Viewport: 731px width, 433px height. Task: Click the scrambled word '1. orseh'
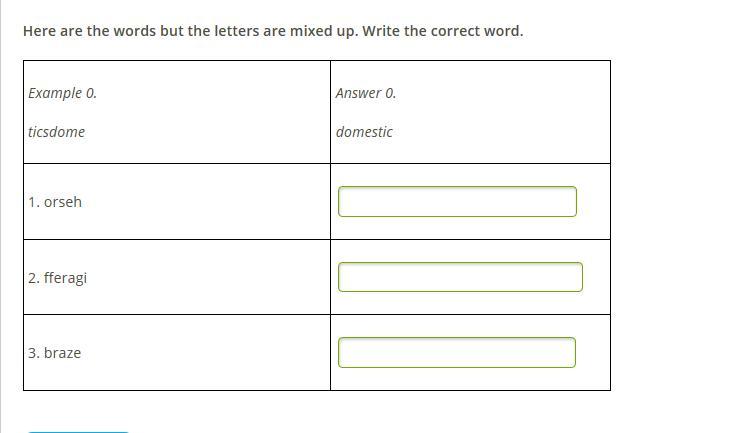pyautogui.click(x=55, y=202)
